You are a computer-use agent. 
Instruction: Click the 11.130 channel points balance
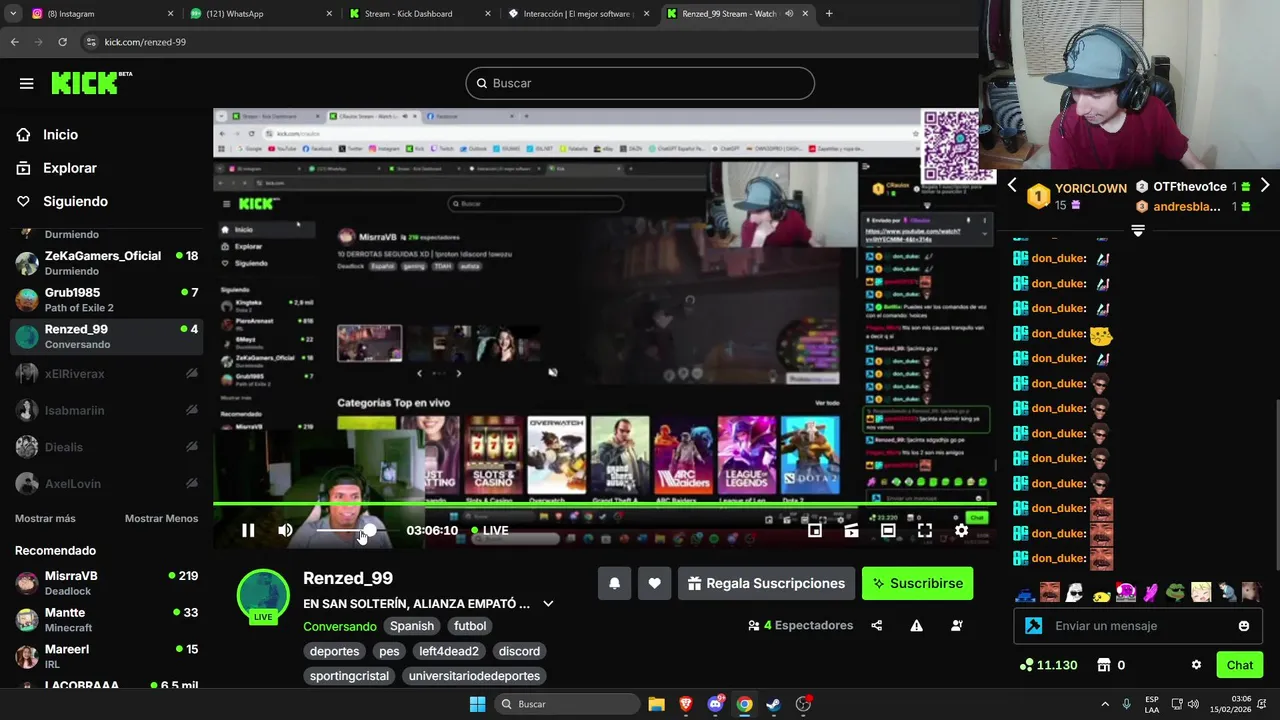1048,665
